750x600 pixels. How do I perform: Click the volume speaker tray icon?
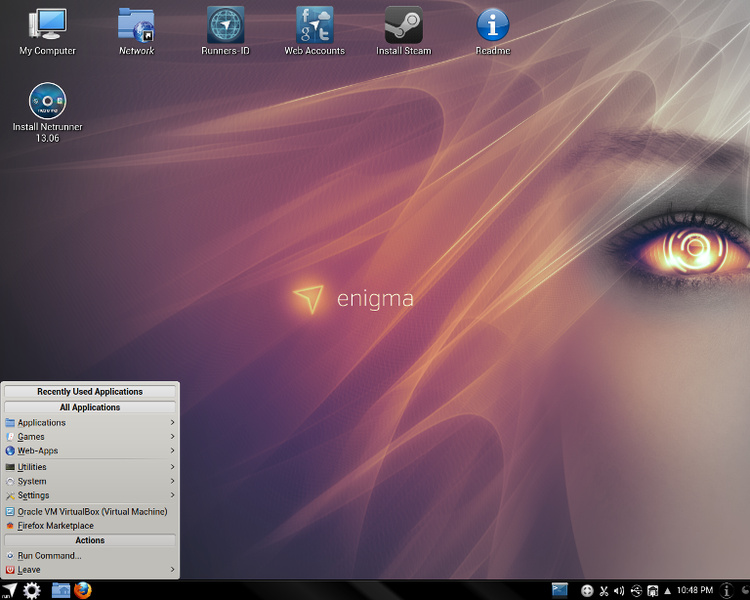pyautogui.click(x=619, y=591)
